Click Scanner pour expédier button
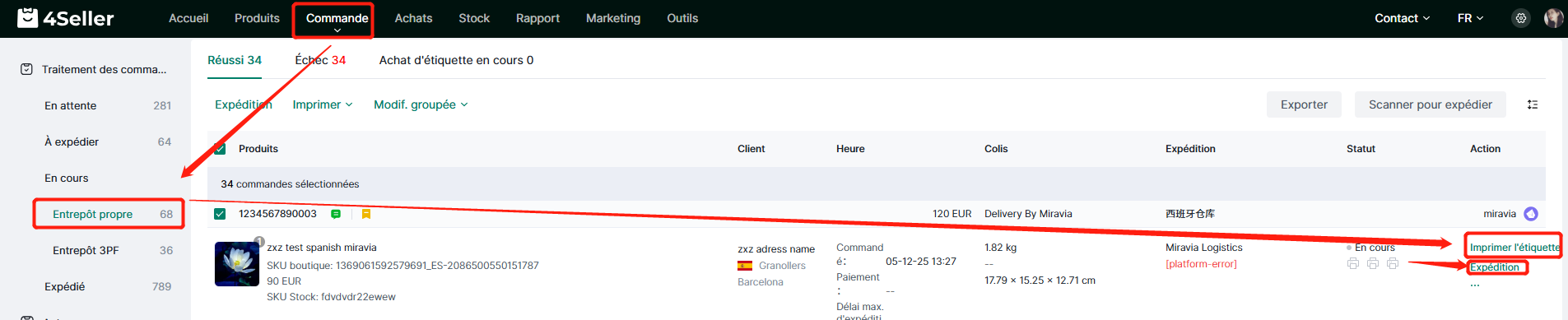Image resolution: width=1568 pixels, height=320 pixels. (1431, 104)
